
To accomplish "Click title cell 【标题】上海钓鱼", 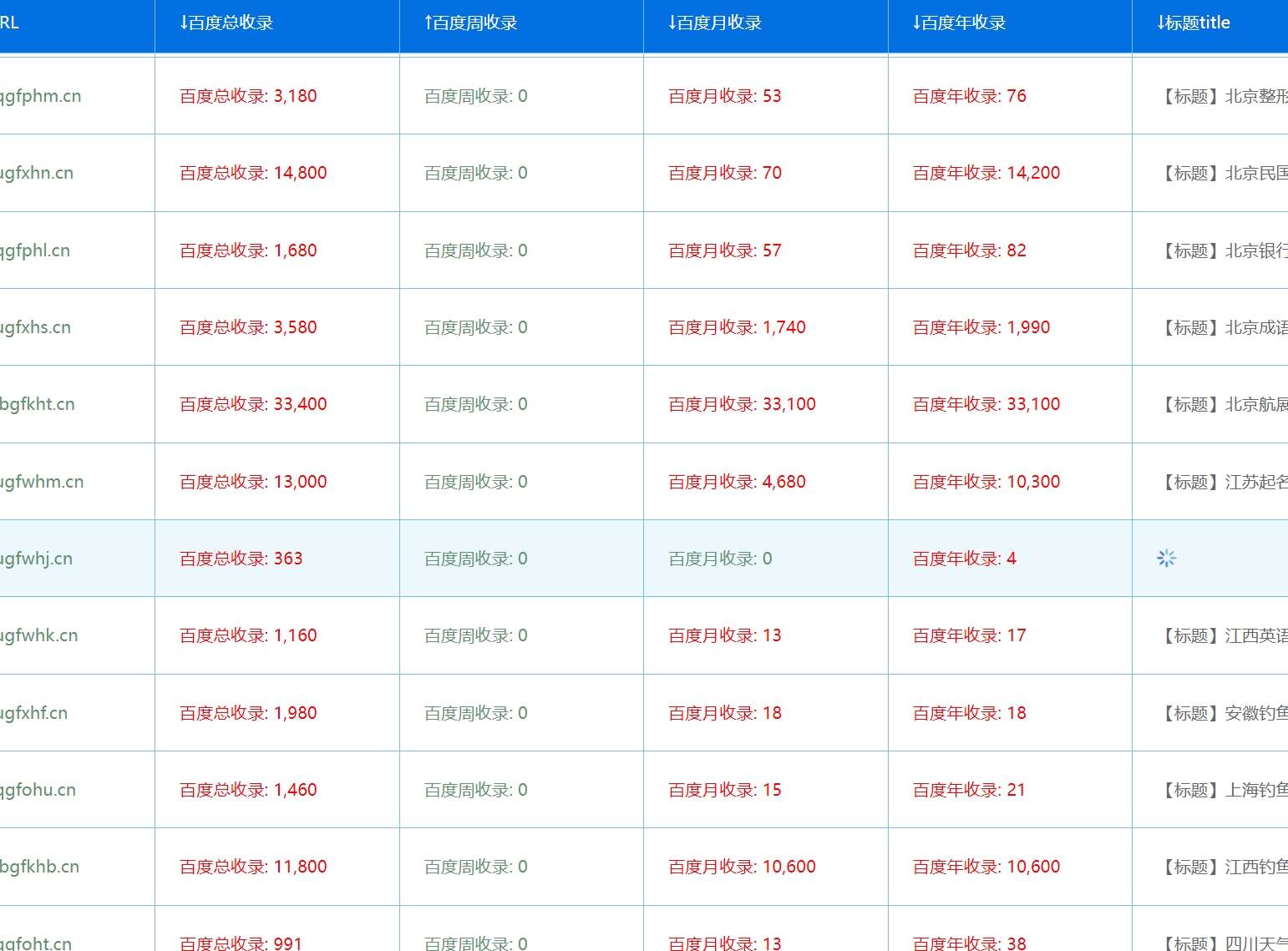I will [1222, 790].
